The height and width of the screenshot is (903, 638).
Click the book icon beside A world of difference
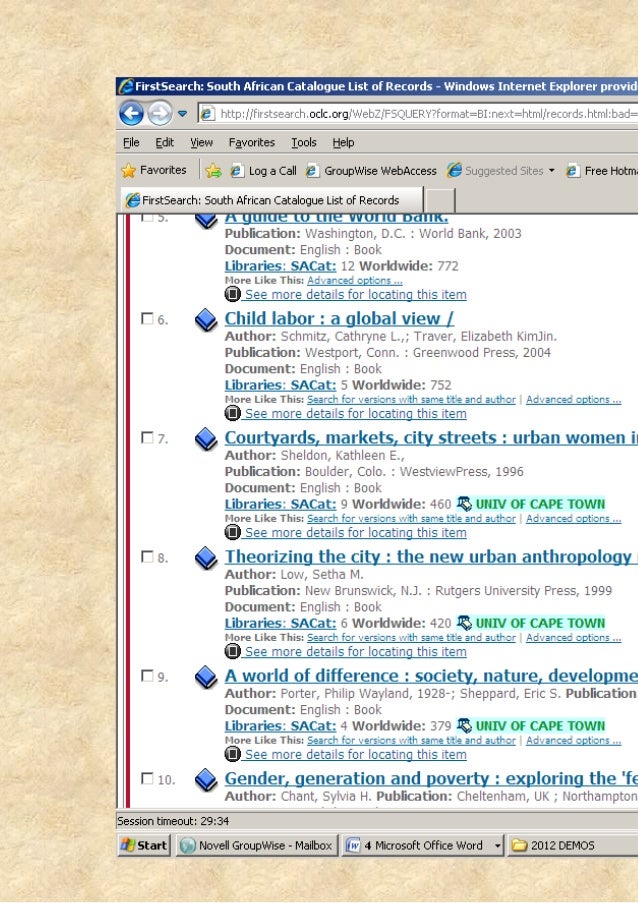pyautogui.click(x=206, y=677)
